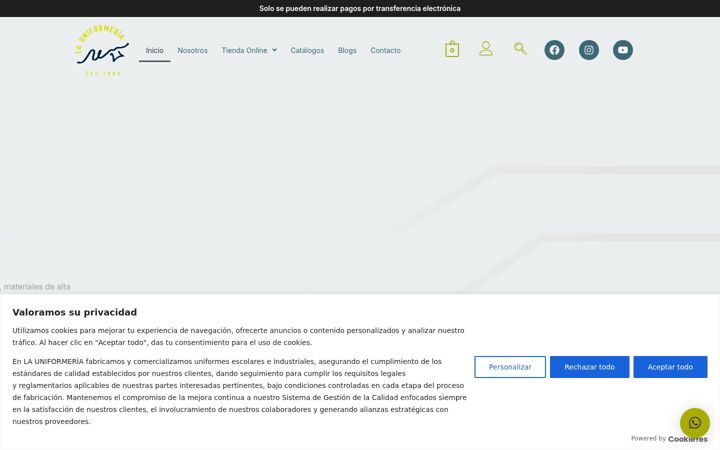
Task: Click the Rechazar todo button
Action: 590,367
